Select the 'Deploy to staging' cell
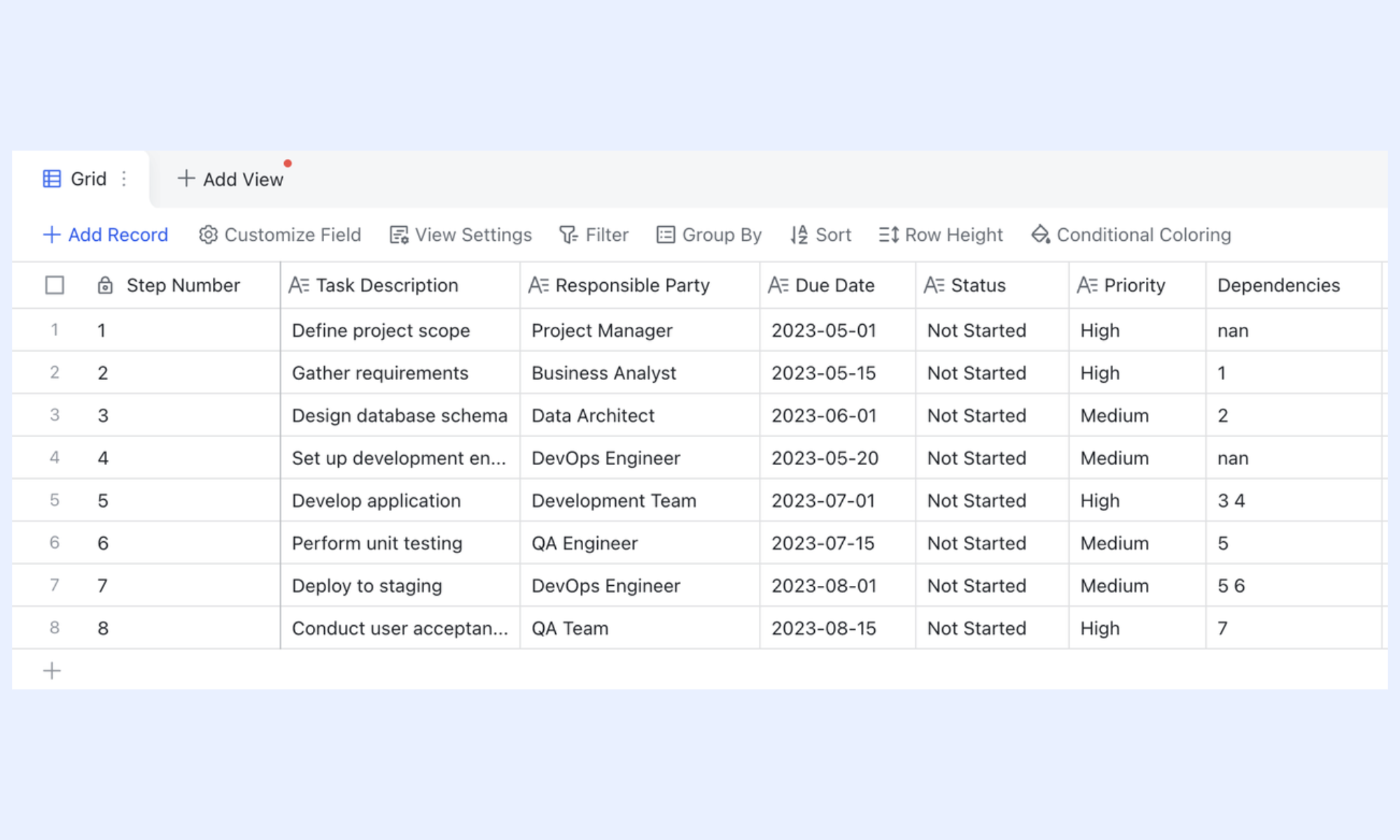The height and width of the screenshot is (840, 1400). click(x=400, y=586)
